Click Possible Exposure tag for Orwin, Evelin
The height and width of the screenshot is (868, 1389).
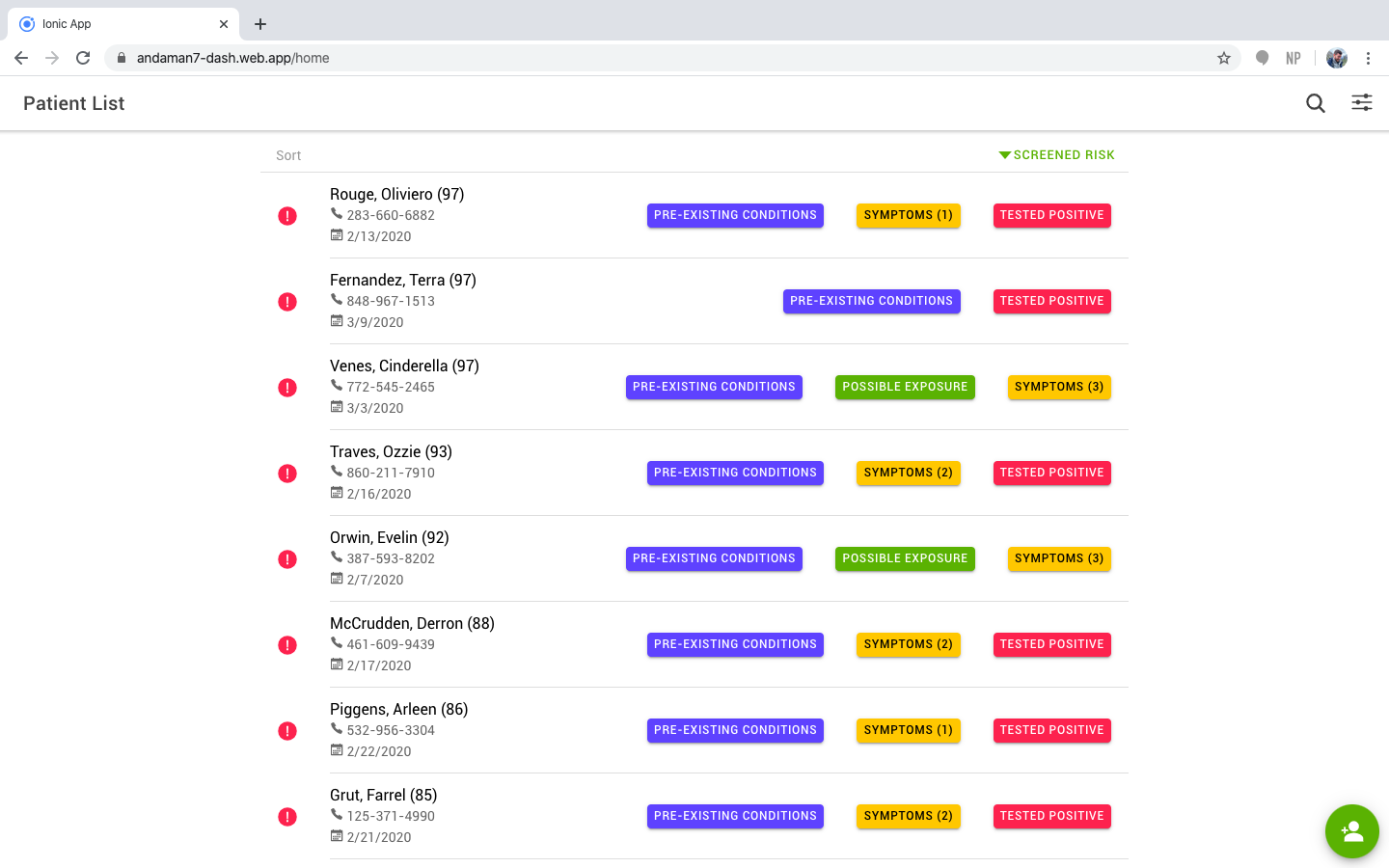905,558
